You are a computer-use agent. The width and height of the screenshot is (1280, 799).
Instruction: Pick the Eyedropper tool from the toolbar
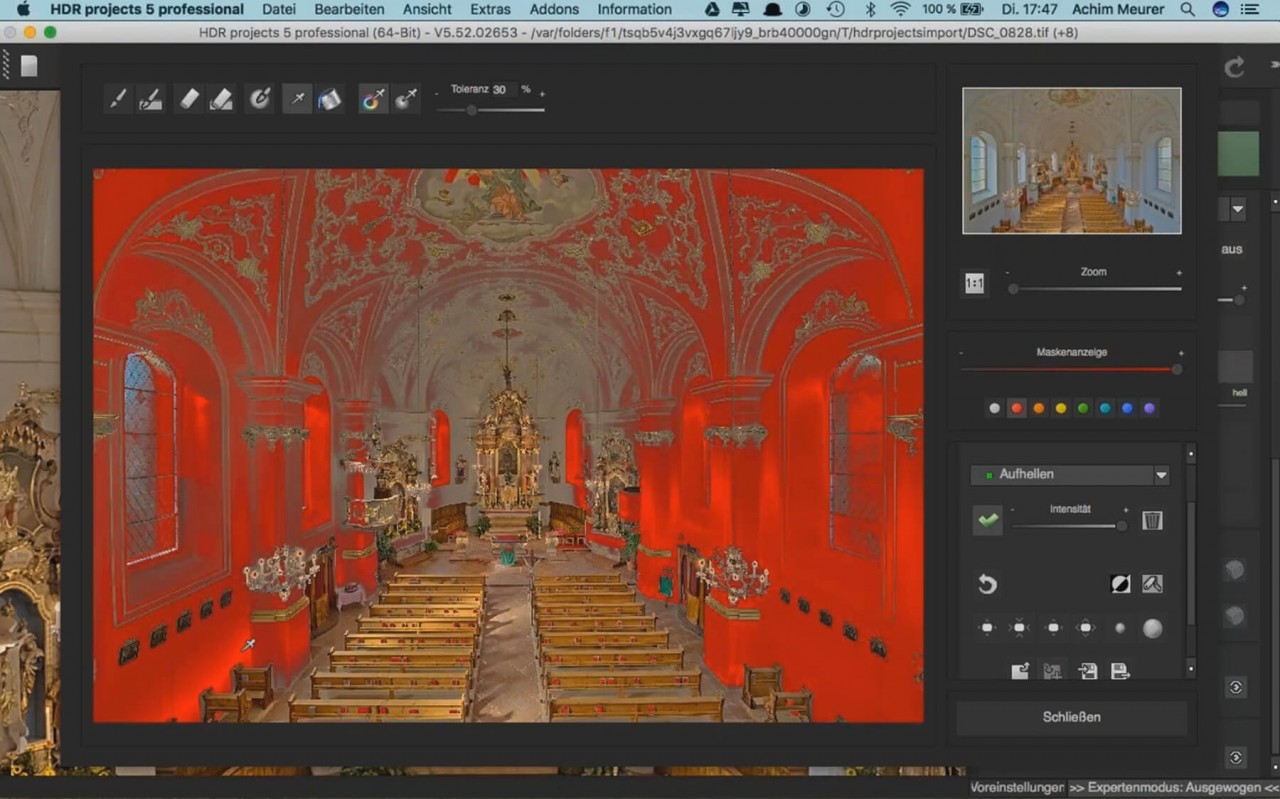[296, 98]
